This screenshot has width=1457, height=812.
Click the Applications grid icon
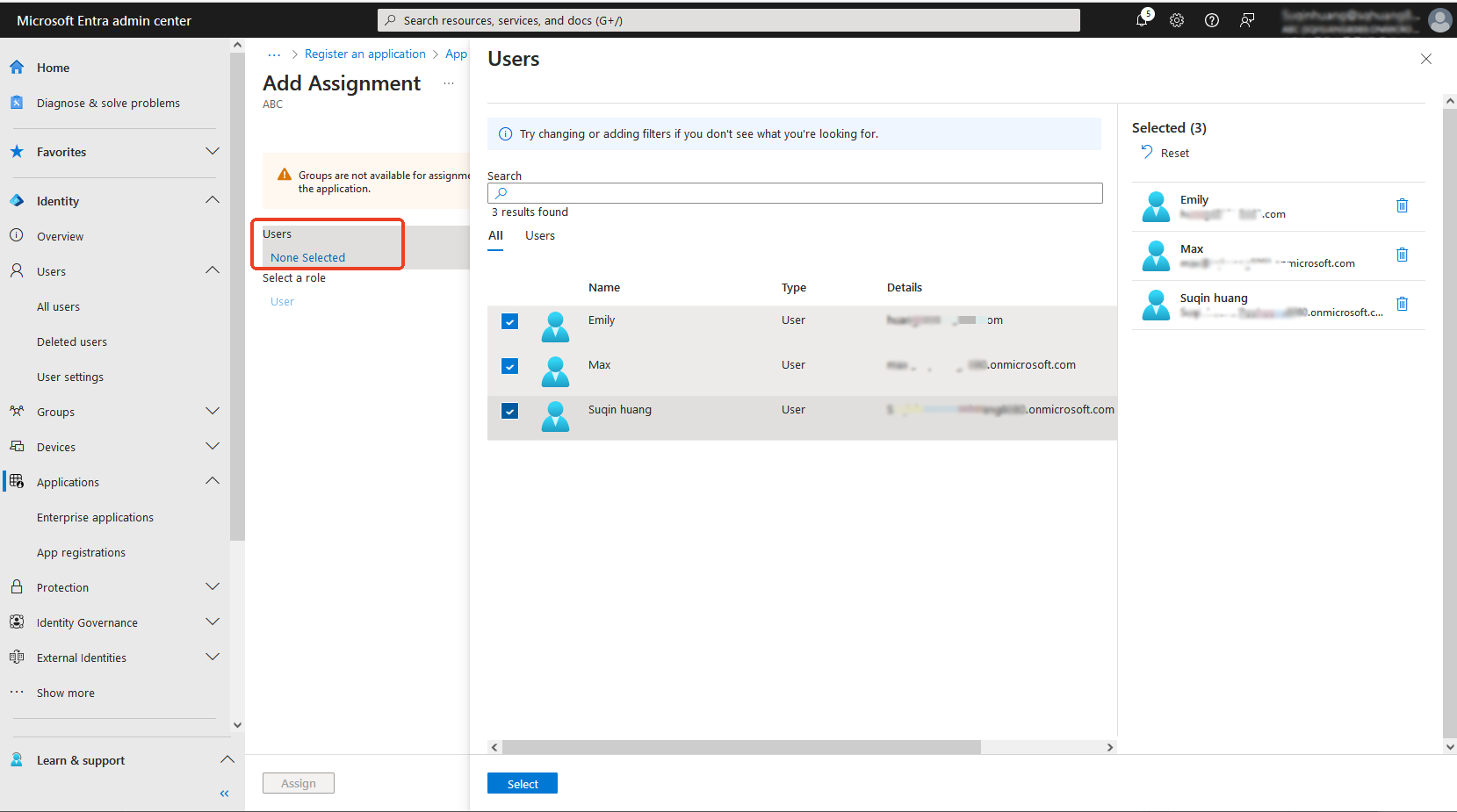coord(17,482)
